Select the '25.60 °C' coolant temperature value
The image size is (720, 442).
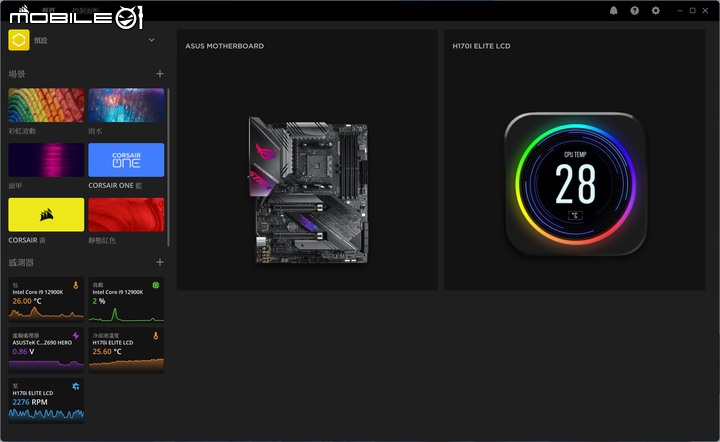[107, 352]
